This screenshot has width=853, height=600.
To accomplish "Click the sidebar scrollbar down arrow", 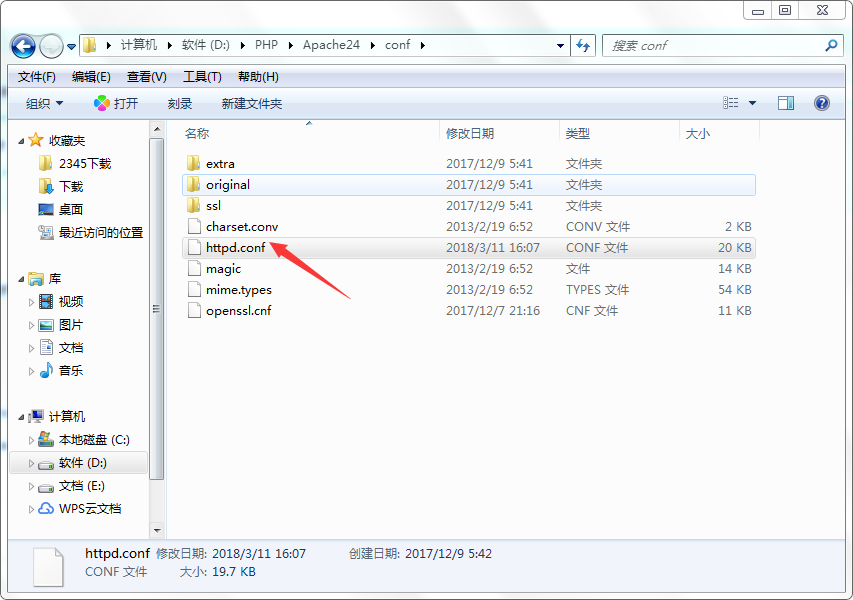I will pos(157,530).
